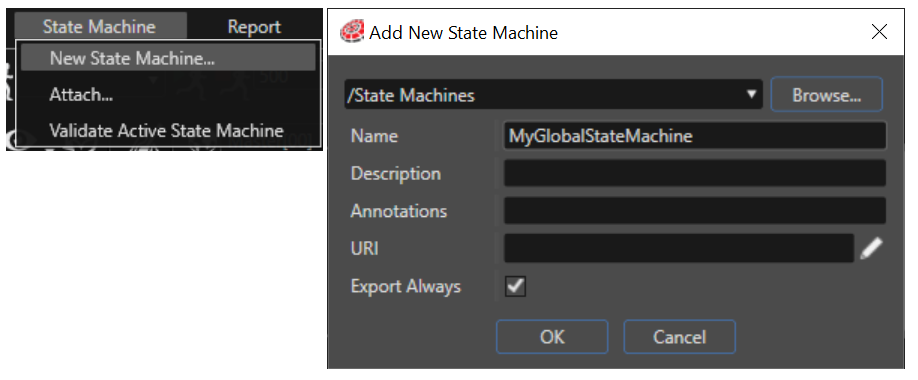
Task: Open the /State Machines path dropdown
Action: 553,95
